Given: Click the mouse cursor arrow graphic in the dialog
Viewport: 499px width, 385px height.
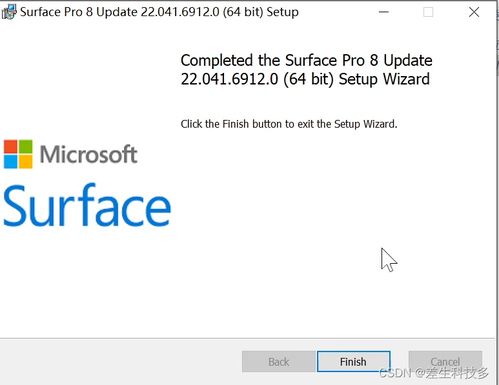Looking at the screenshot, I should click(x=389, y=260).
